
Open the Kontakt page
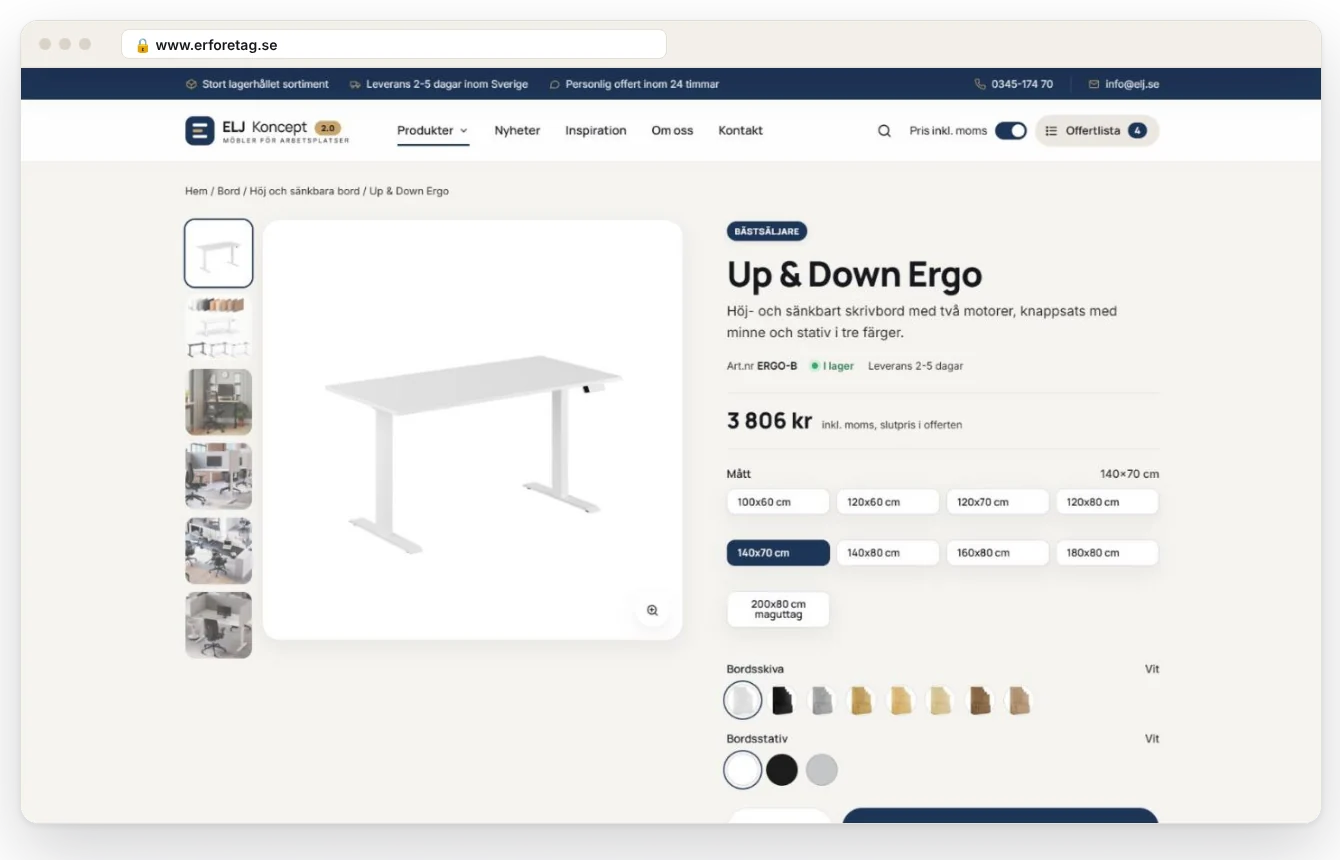(x=740, y=131)
